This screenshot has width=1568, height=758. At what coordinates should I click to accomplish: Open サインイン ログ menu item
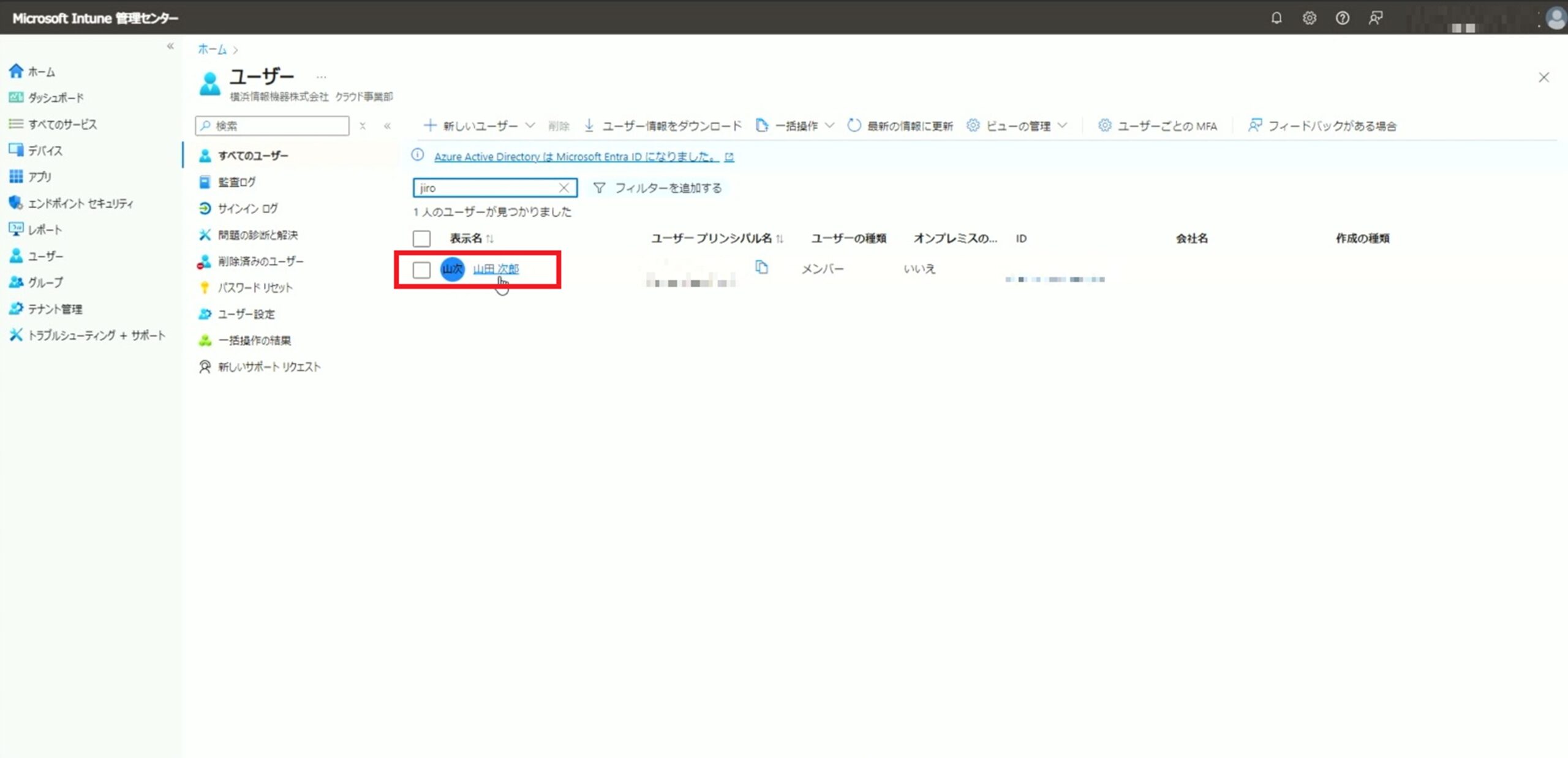[247, 208]
